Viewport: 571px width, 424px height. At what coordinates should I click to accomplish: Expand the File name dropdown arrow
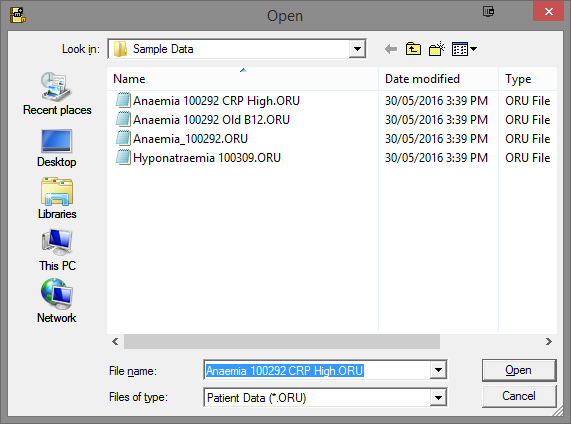(438, 370)
